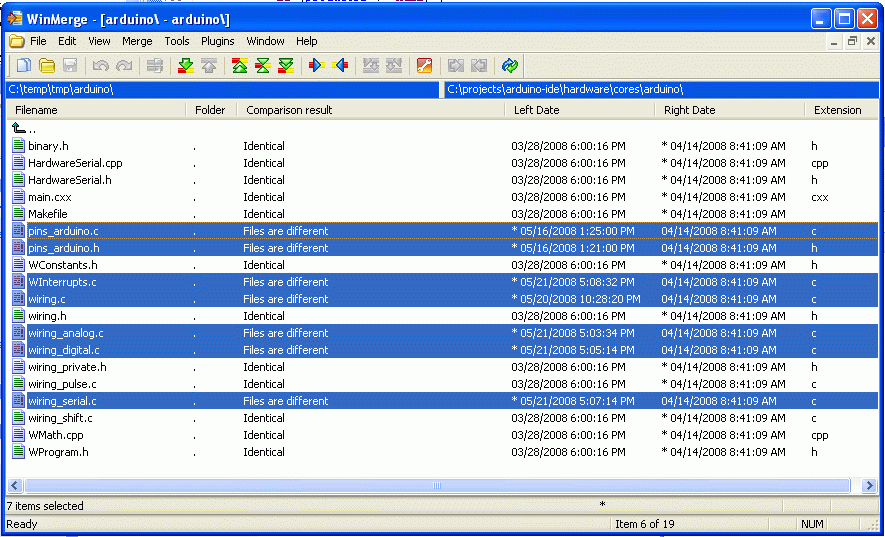Open the View menu

point(99,41)
